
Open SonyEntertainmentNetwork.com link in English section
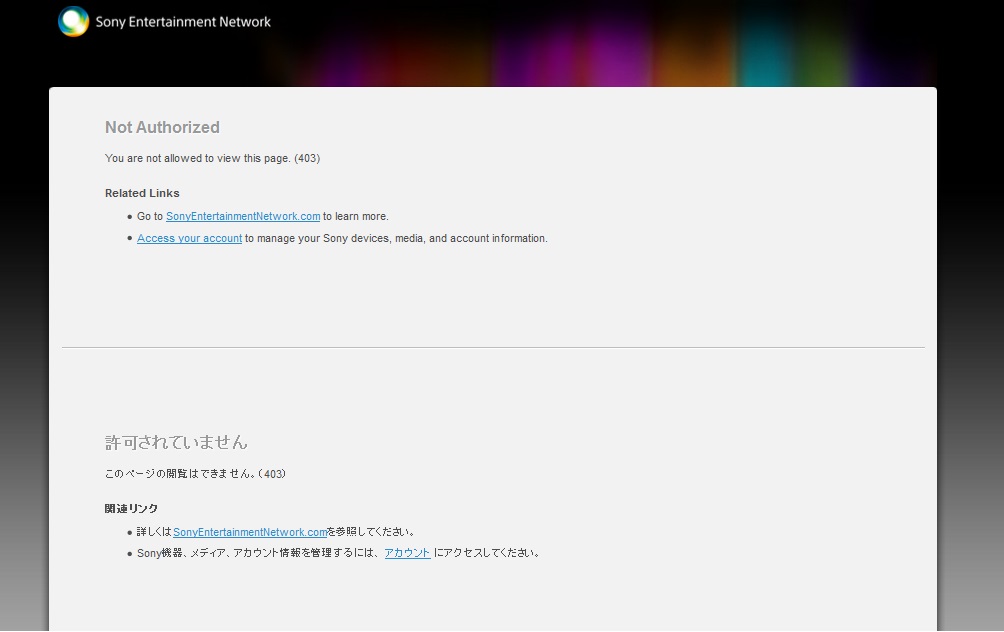243,216
